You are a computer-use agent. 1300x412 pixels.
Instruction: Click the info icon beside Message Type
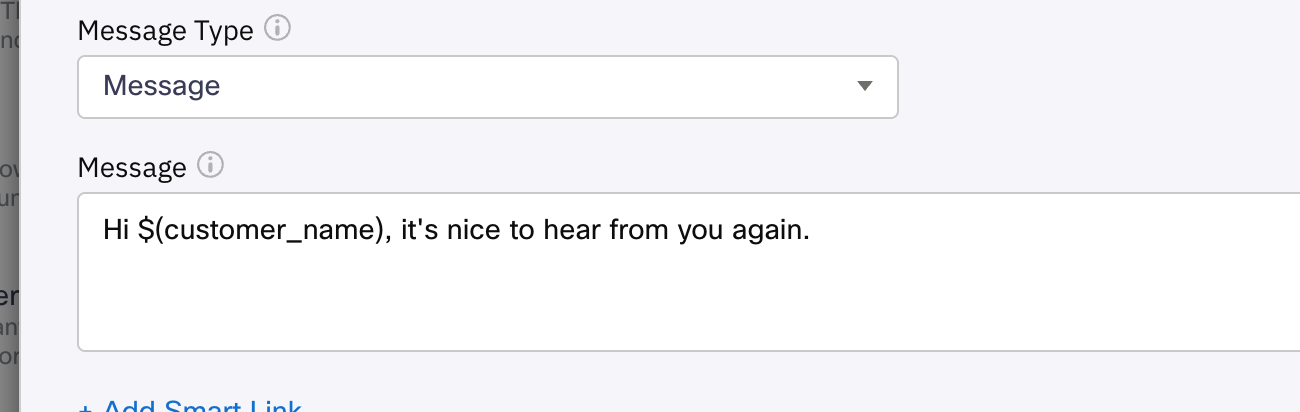277,30
